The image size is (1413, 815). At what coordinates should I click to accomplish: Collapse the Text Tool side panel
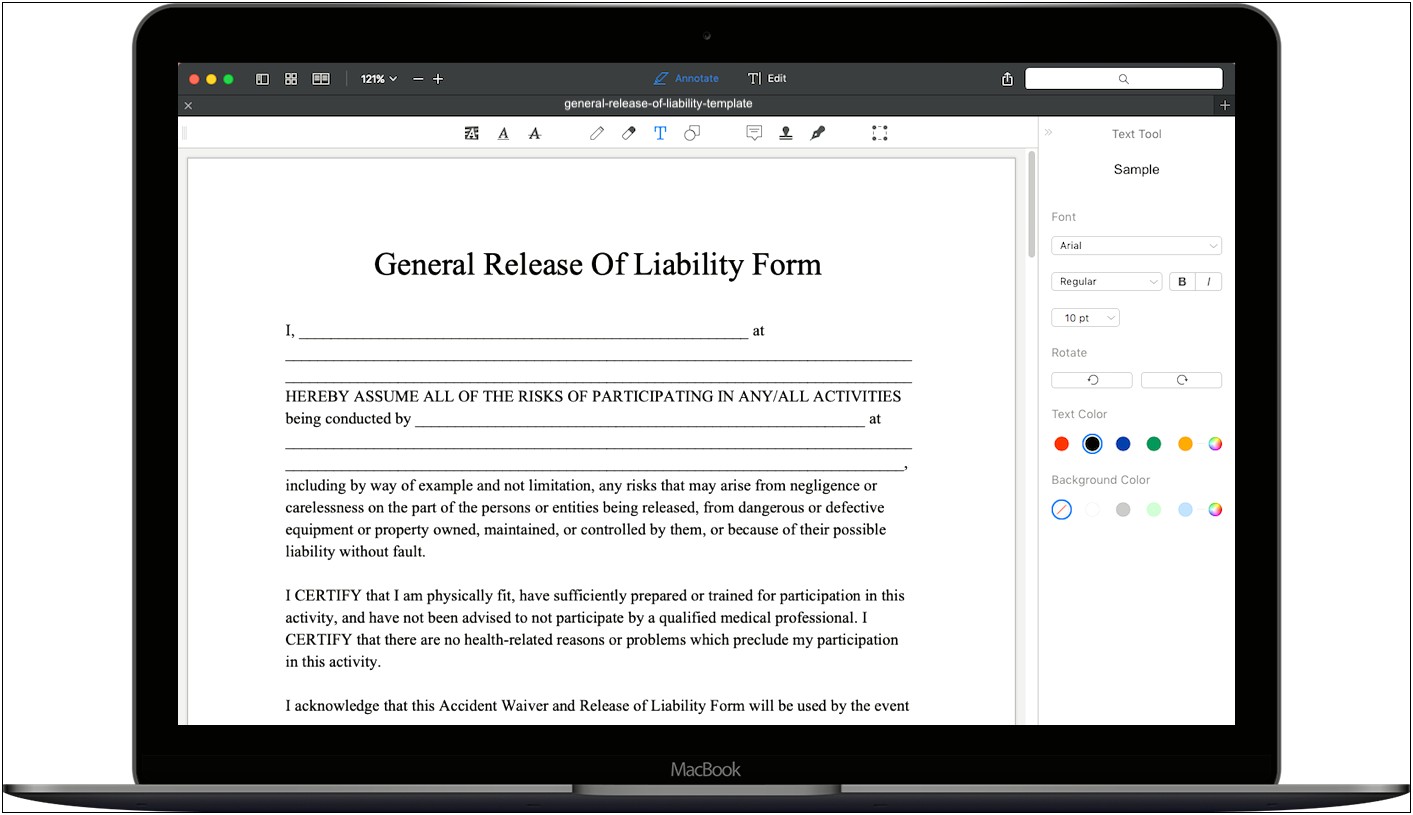click(x=1049, y=132)
